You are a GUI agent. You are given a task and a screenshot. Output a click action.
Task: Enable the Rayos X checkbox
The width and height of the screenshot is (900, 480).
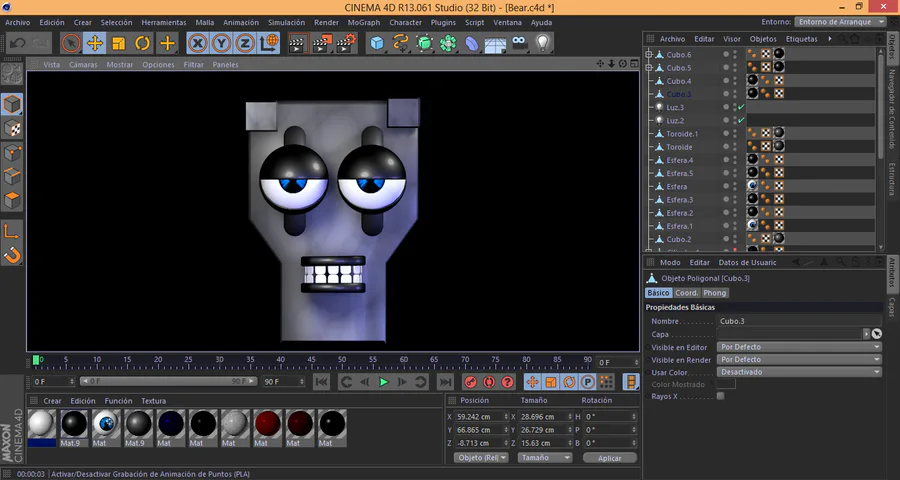(720, 397)
